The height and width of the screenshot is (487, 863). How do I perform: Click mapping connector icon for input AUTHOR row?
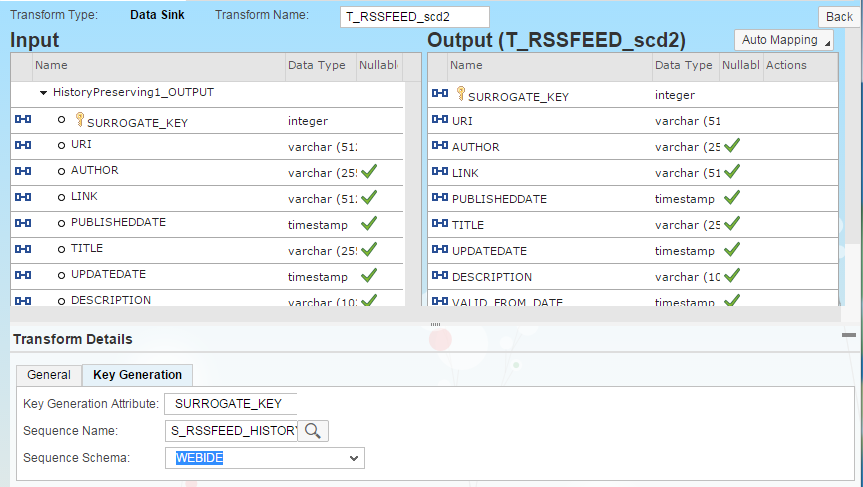click(24, 171)
